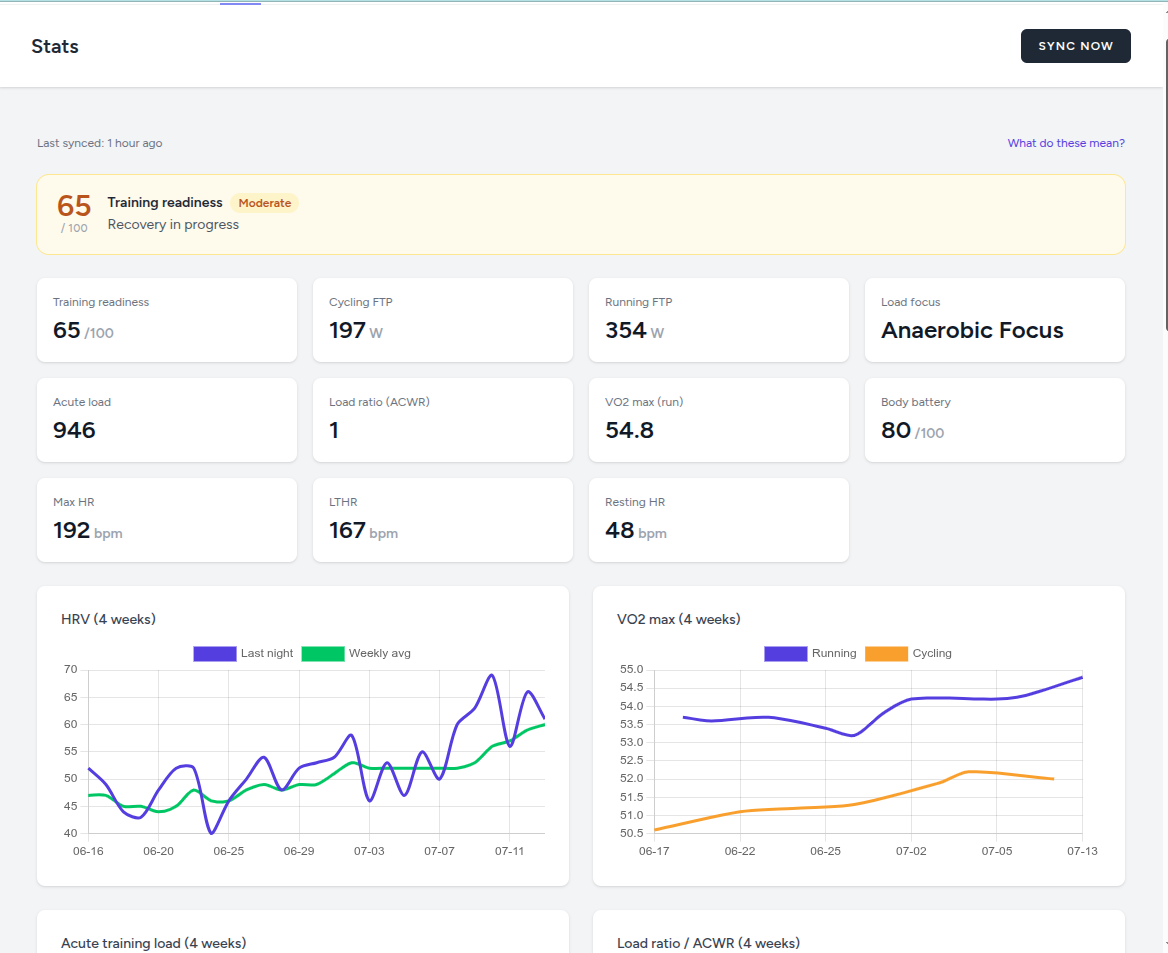Click the Load ratio (ACWR) card label
The height and width of the screenshot is (953, 1168).
tap(379, 402)
